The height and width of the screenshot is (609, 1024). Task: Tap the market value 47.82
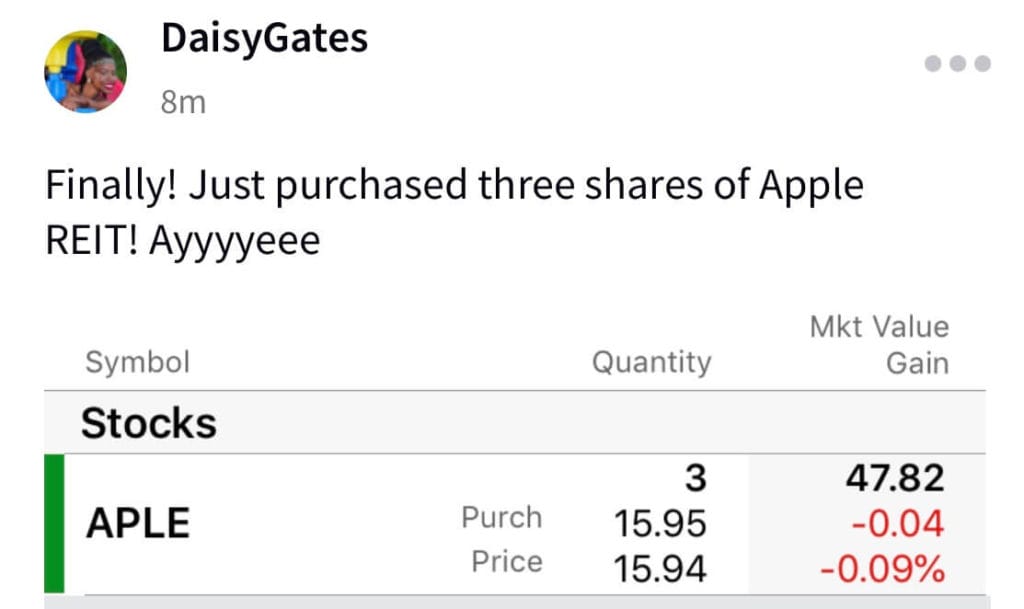click(895, 478)
